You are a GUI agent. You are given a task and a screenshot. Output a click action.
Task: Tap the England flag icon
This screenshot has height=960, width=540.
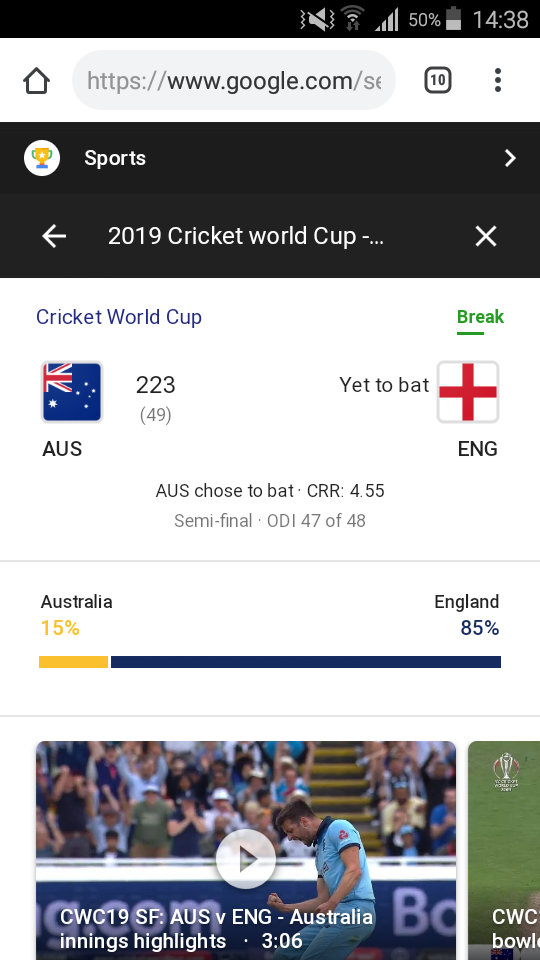click(x=468, y=392)
